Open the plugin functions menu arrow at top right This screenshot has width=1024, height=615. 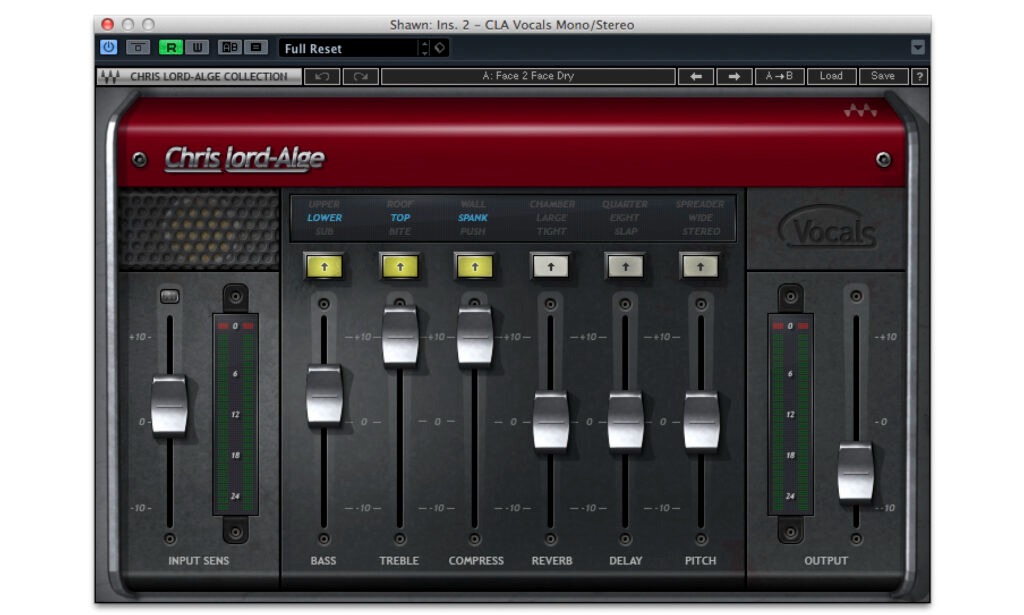click(918, 48)
